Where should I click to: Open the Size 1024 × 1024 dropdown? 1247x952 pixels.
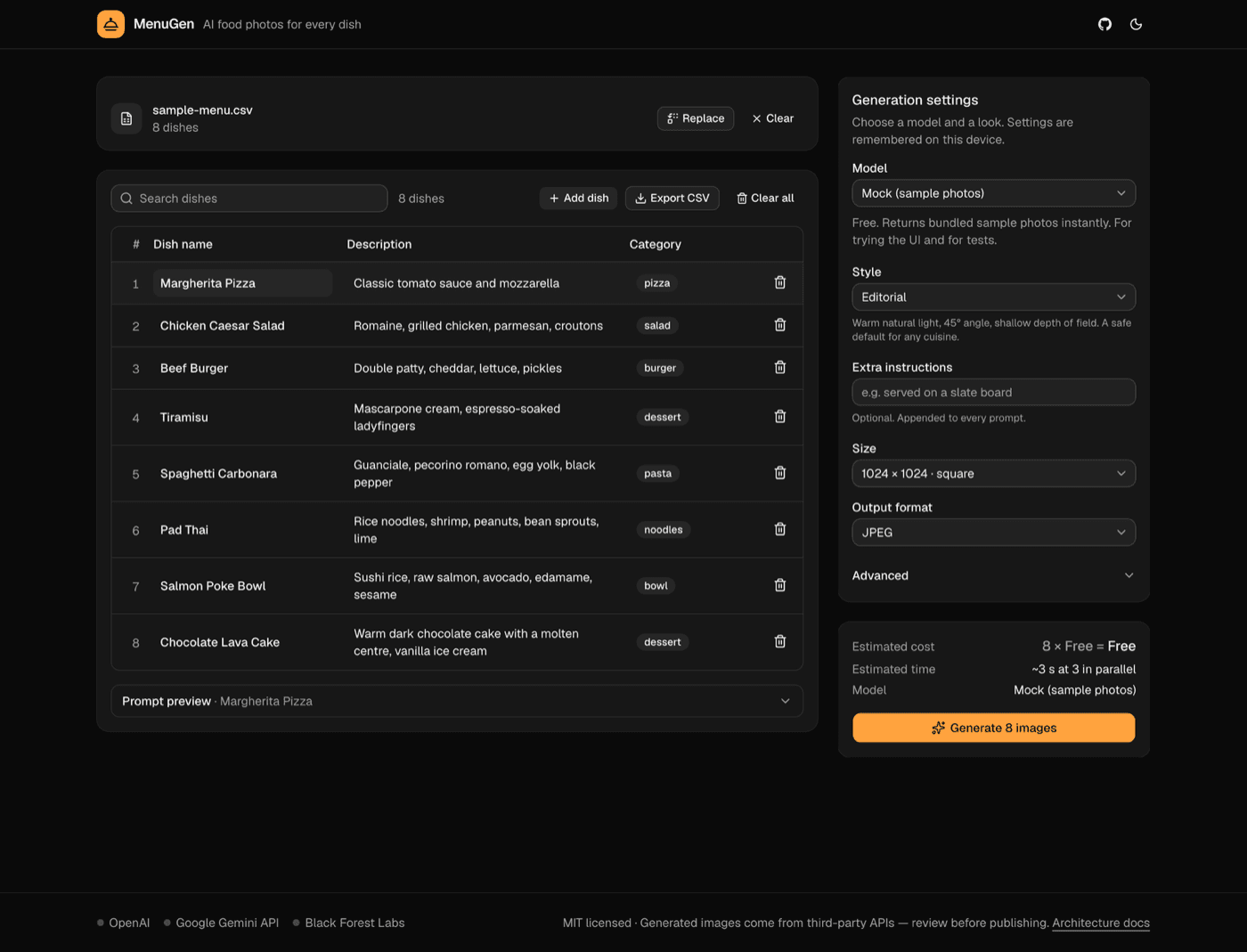pyautogui.click(x=993, y=473)
